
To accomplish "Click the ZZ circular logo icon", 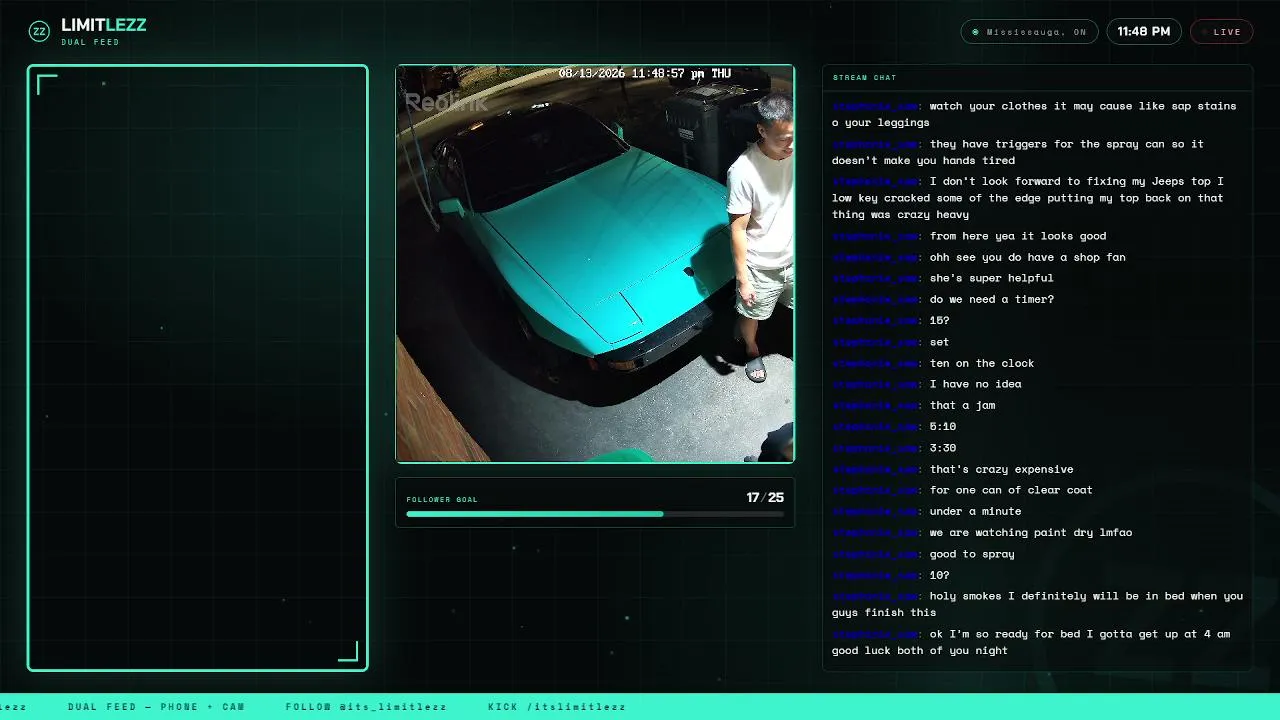I will [39, 31].
